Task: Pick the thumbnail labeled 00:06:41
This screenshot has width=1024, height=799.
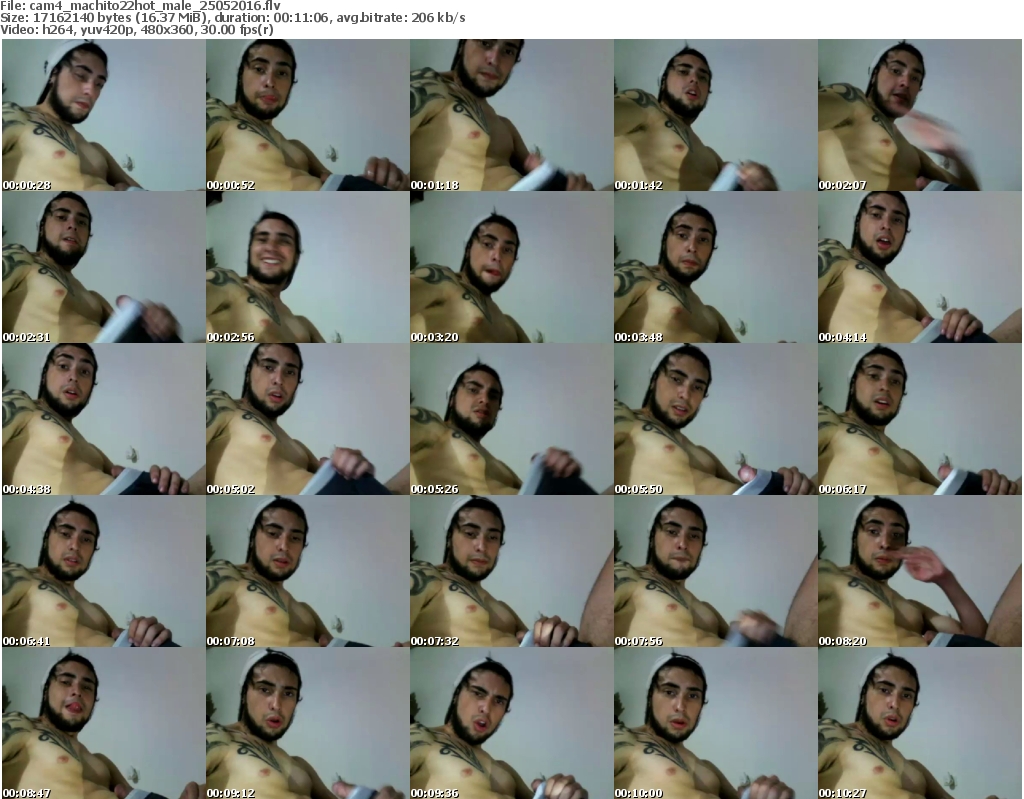Action: [104, 572]
